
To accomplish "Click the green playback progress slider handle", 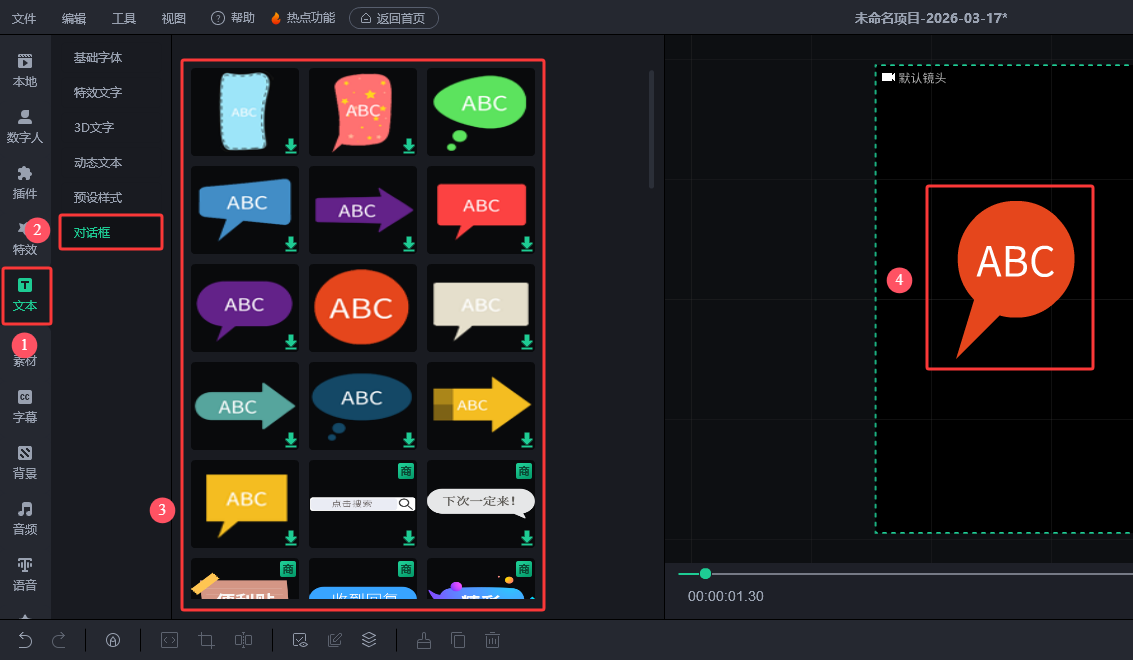I will tap(705, 573).
